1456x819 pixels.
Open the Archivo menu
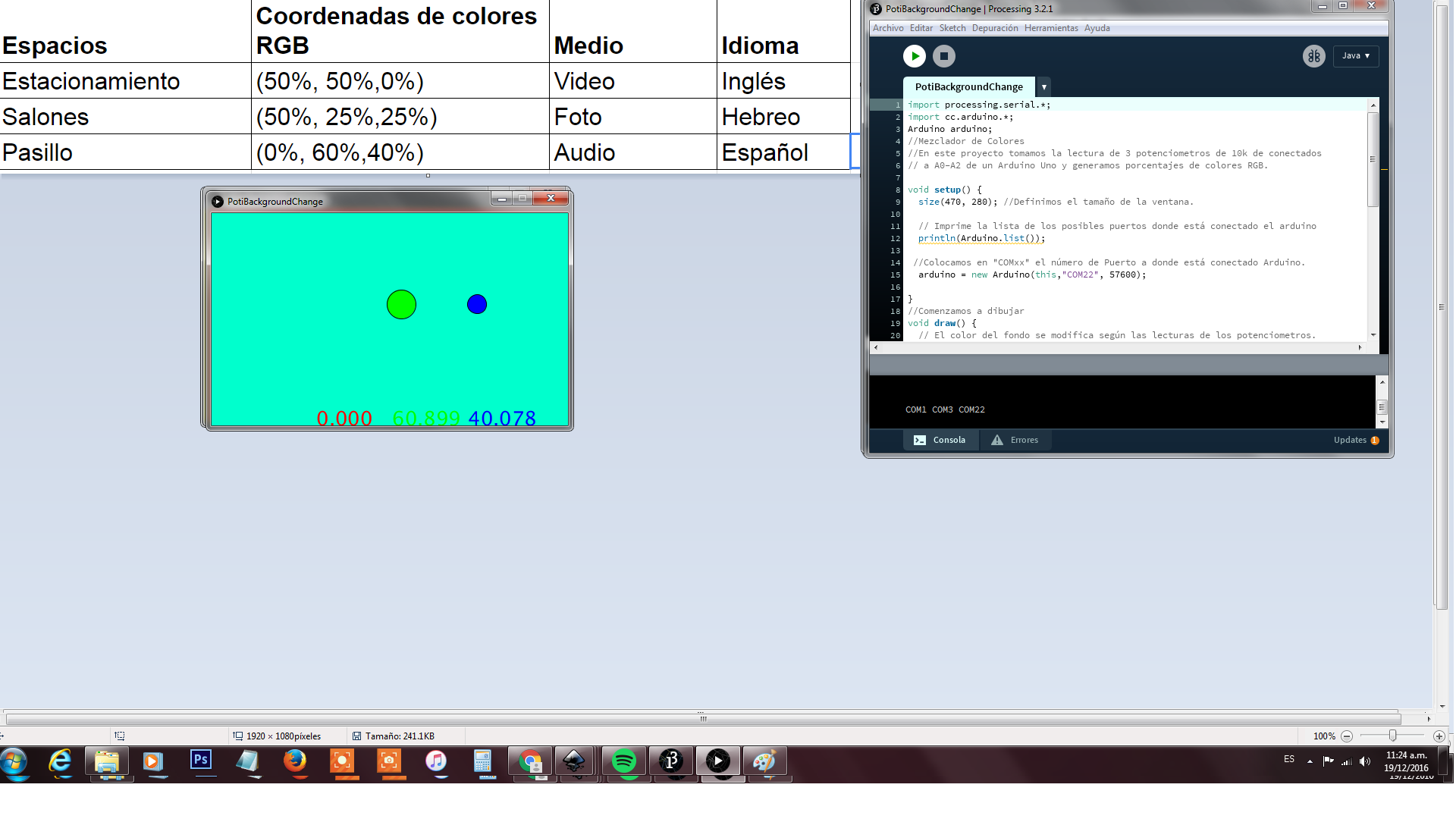click(x=887, y=28)
